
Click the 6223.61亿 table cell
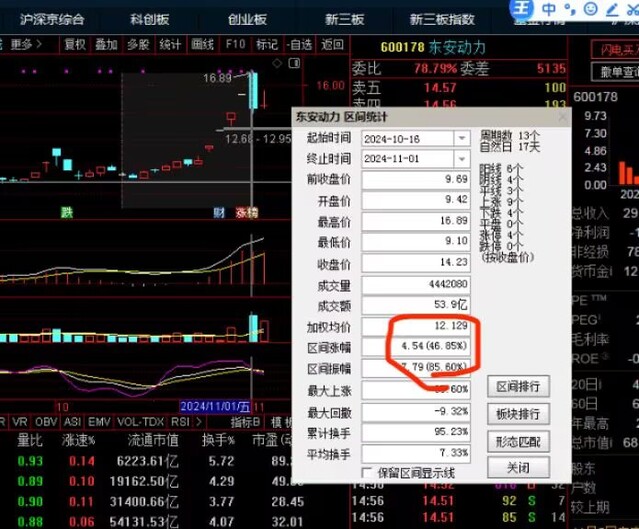pos(147,461)
